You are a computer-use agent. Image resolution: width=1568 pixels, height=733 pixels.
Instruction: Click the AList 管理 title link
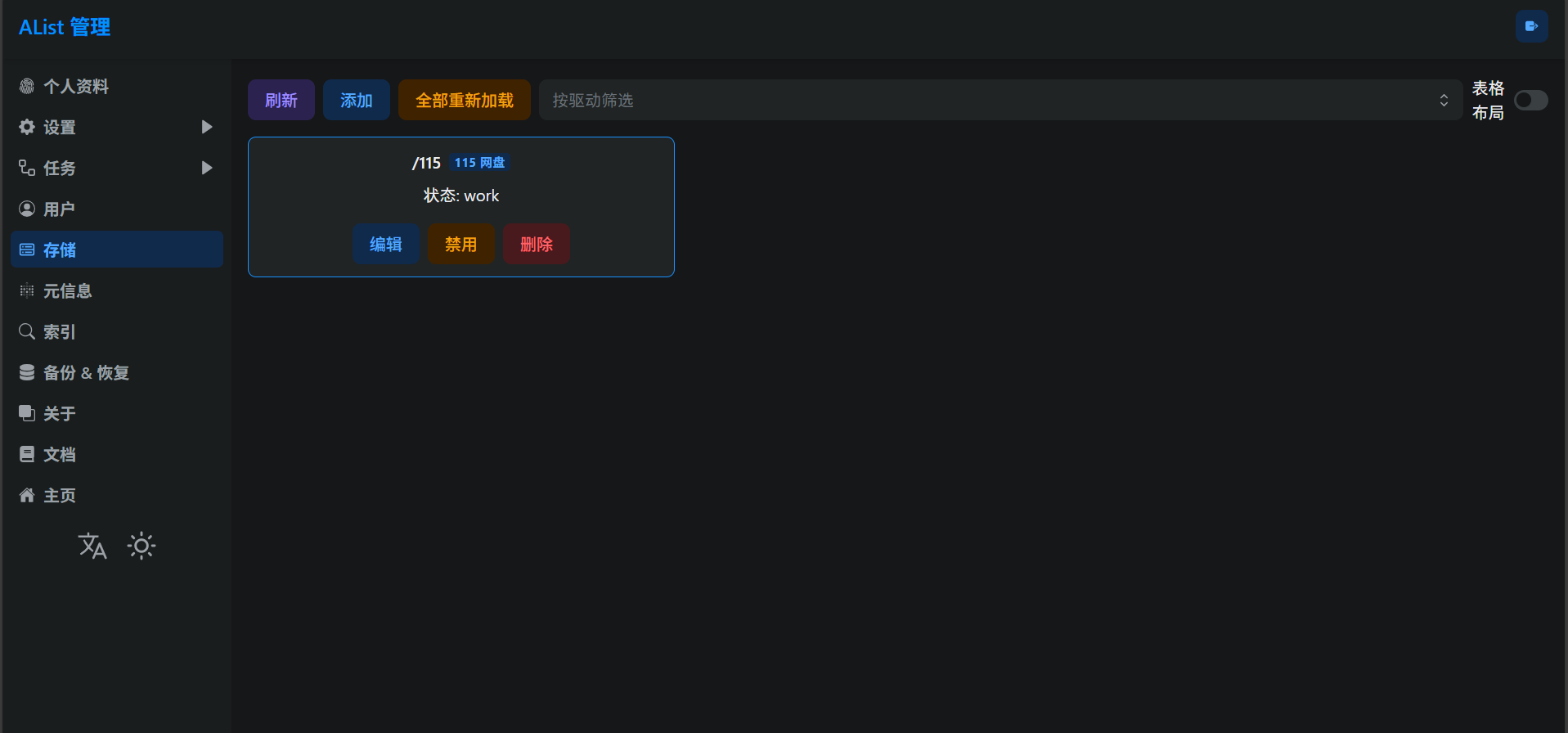pos(65,27)
